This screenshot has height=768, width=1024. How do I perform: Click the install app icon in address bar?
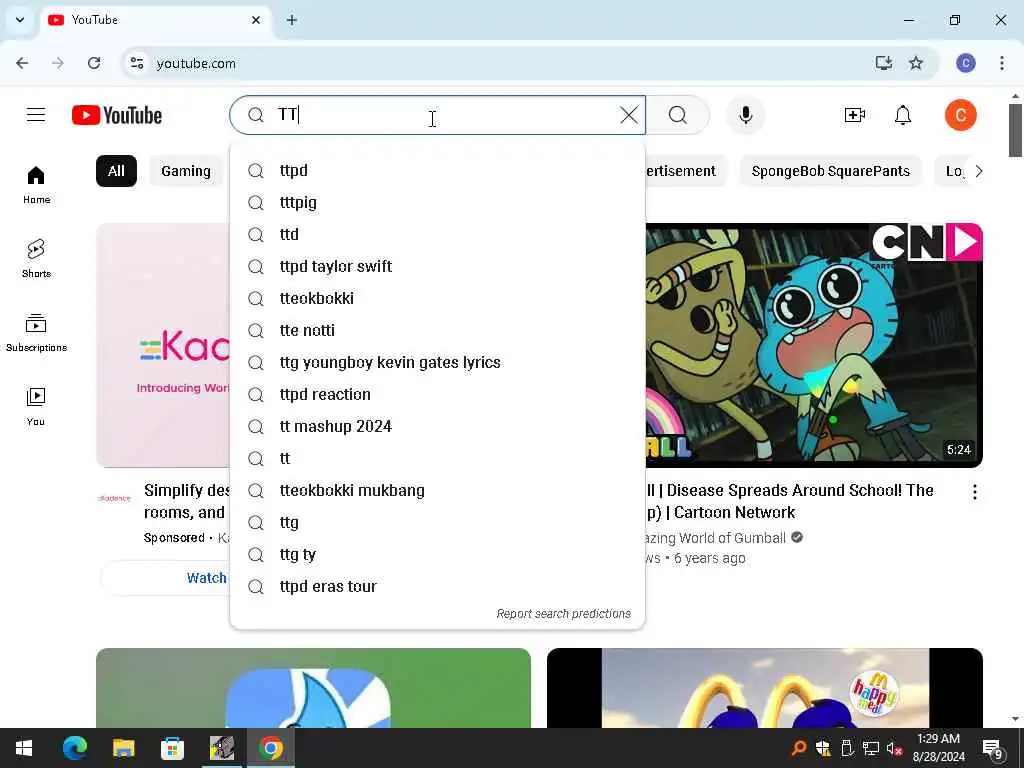point(884,63)
